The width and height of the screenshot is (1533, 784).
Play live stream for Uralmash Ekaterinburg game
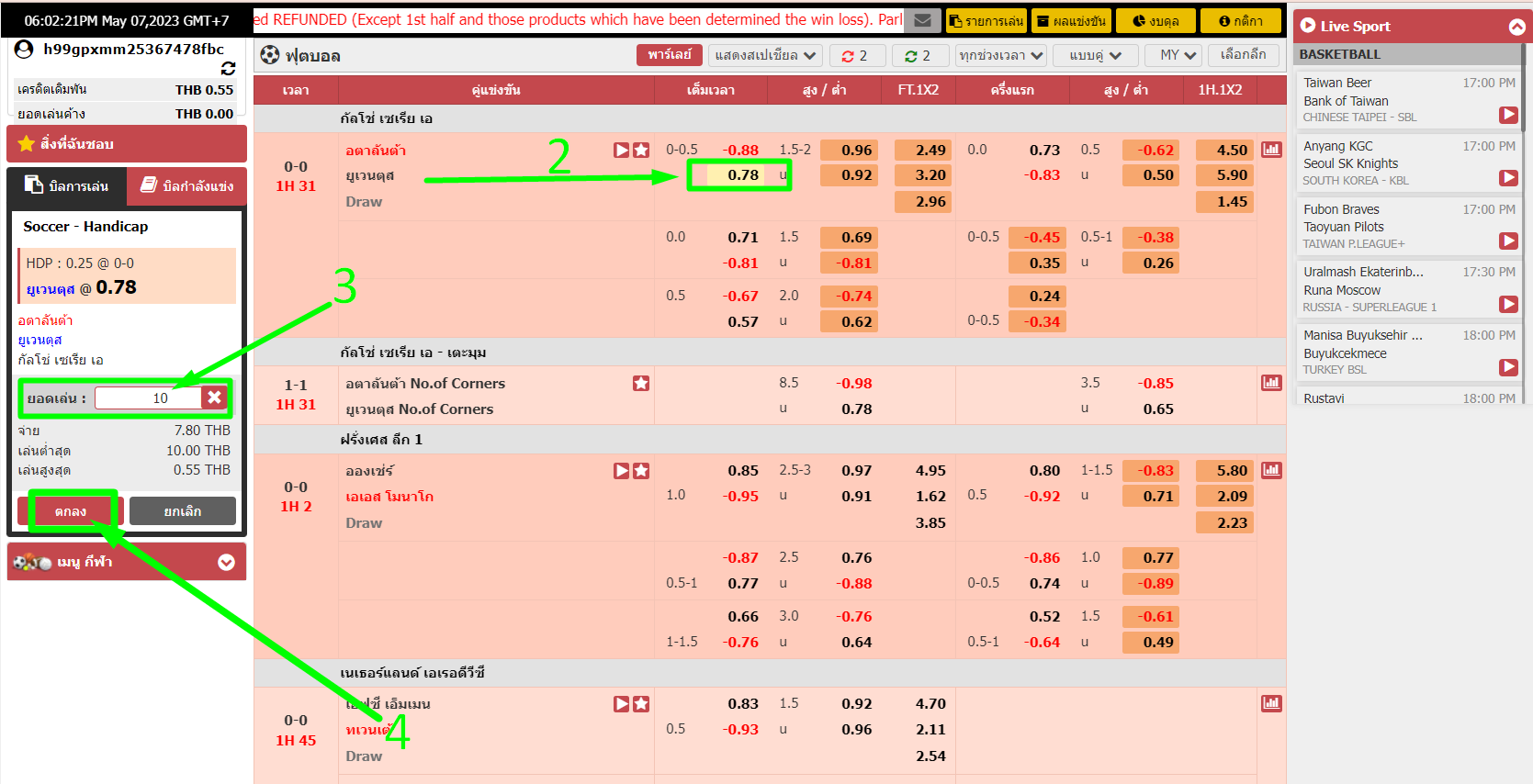pyautogui.click(x=1508, y=304)
